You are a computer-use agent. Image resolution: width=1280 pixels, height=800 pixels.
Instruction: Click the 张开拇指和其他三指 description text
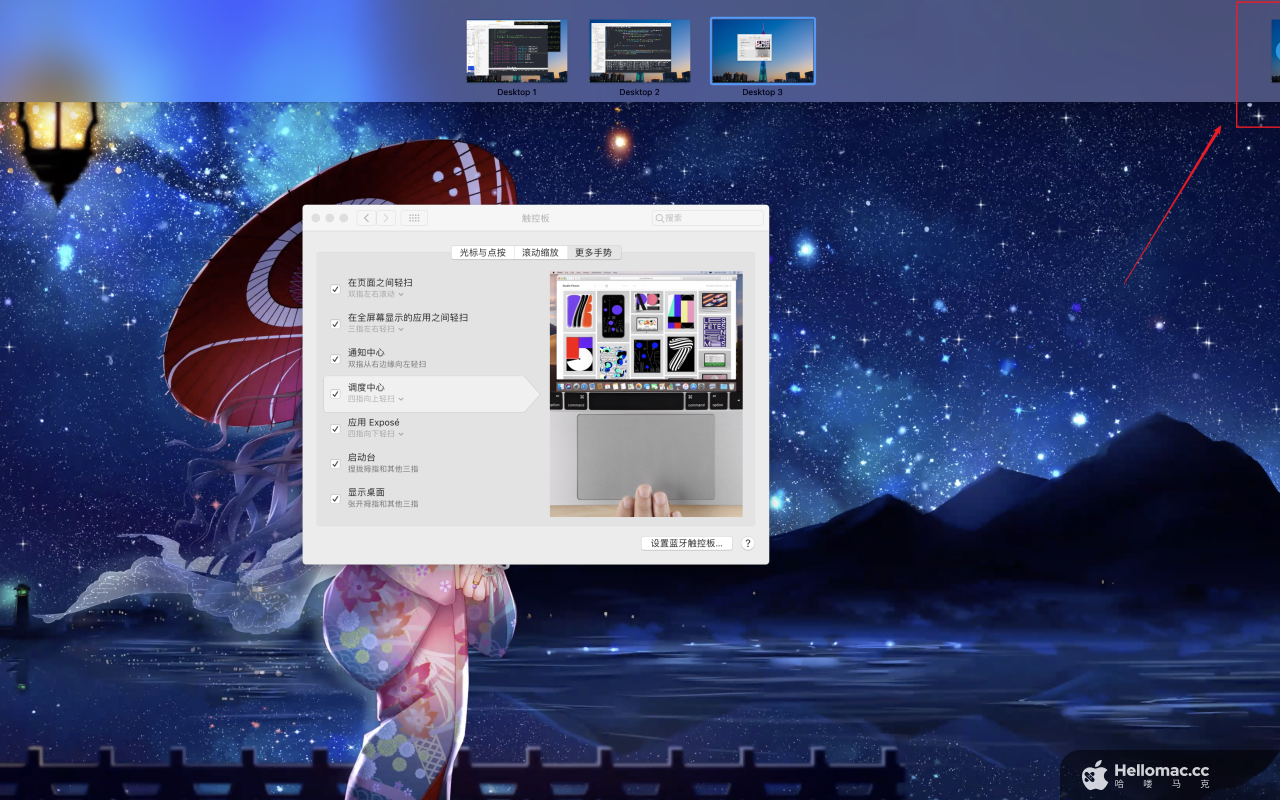pyautogui.click(x=383, y=504)
